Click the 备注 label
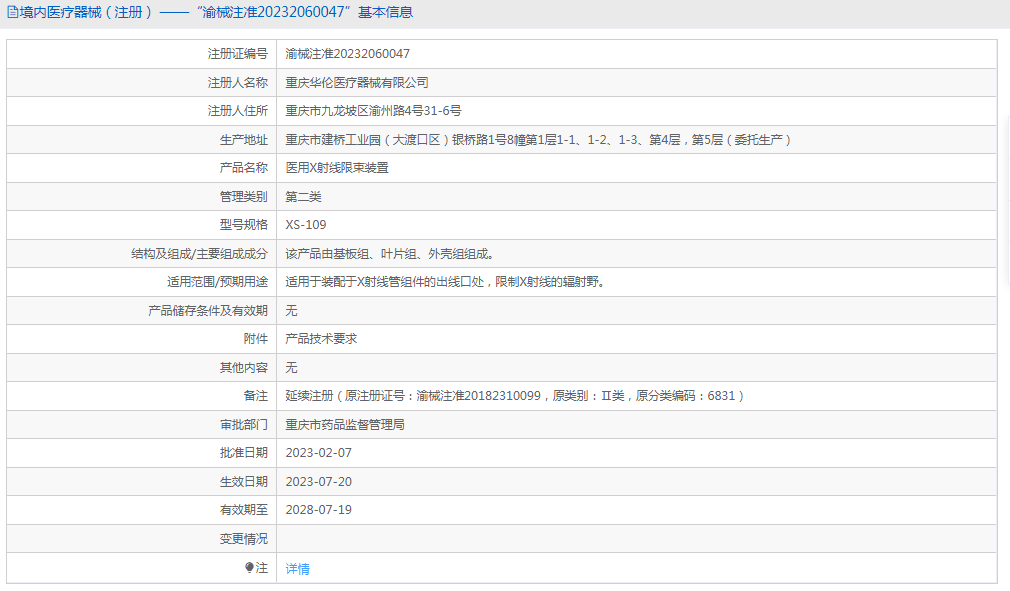The image size is (1010, 591). click(x=256, y=396)
